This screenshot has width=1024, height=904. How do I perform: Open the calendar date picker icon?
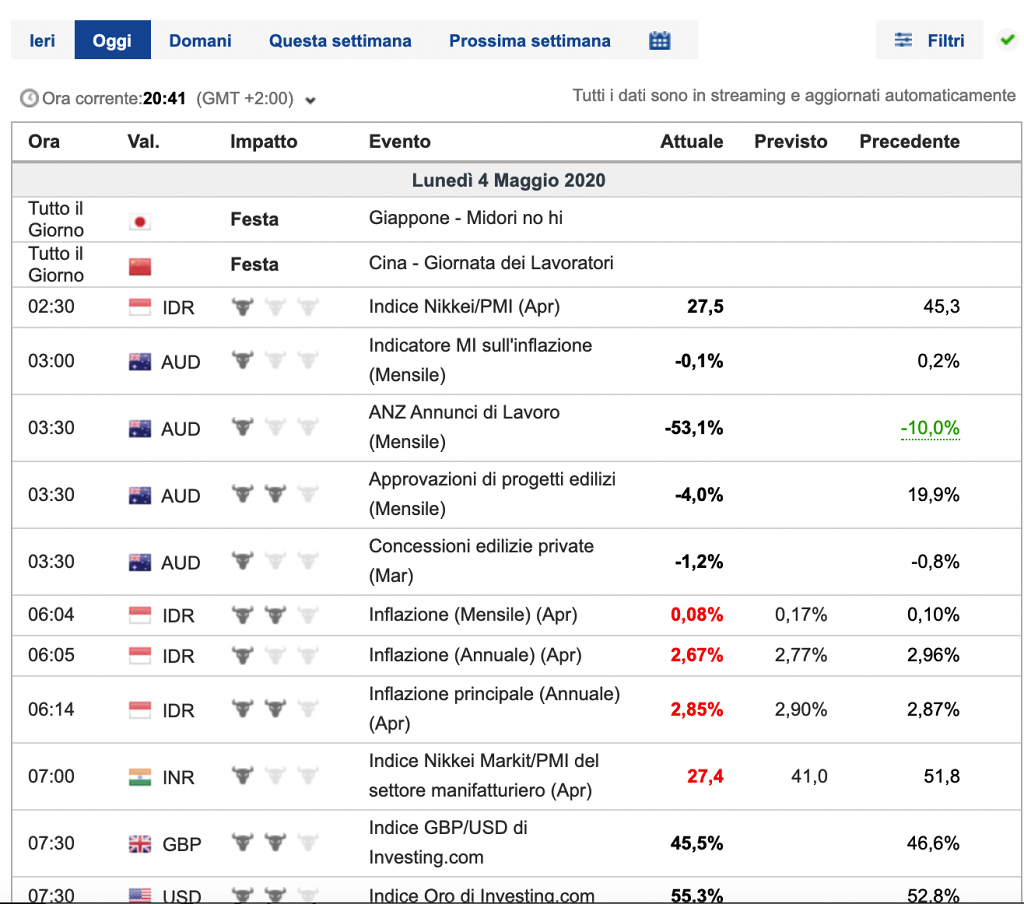pos(659,41)
